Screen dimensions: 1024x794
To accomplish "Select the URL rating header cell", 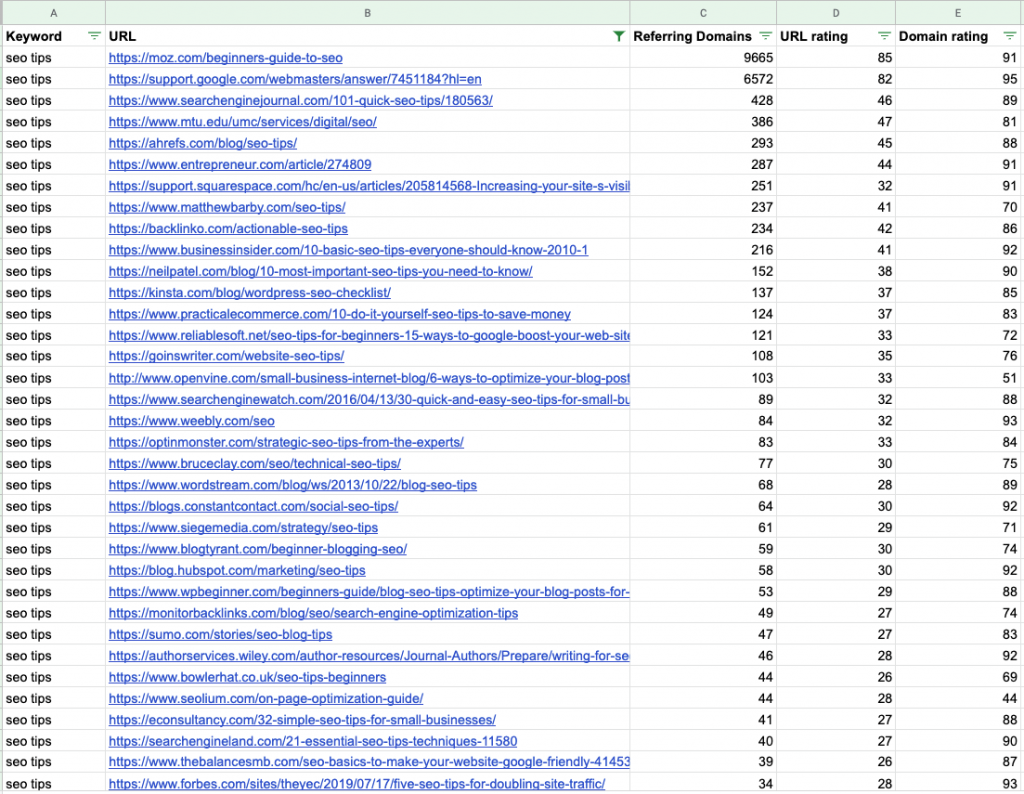I will click(x=836, y=36).
